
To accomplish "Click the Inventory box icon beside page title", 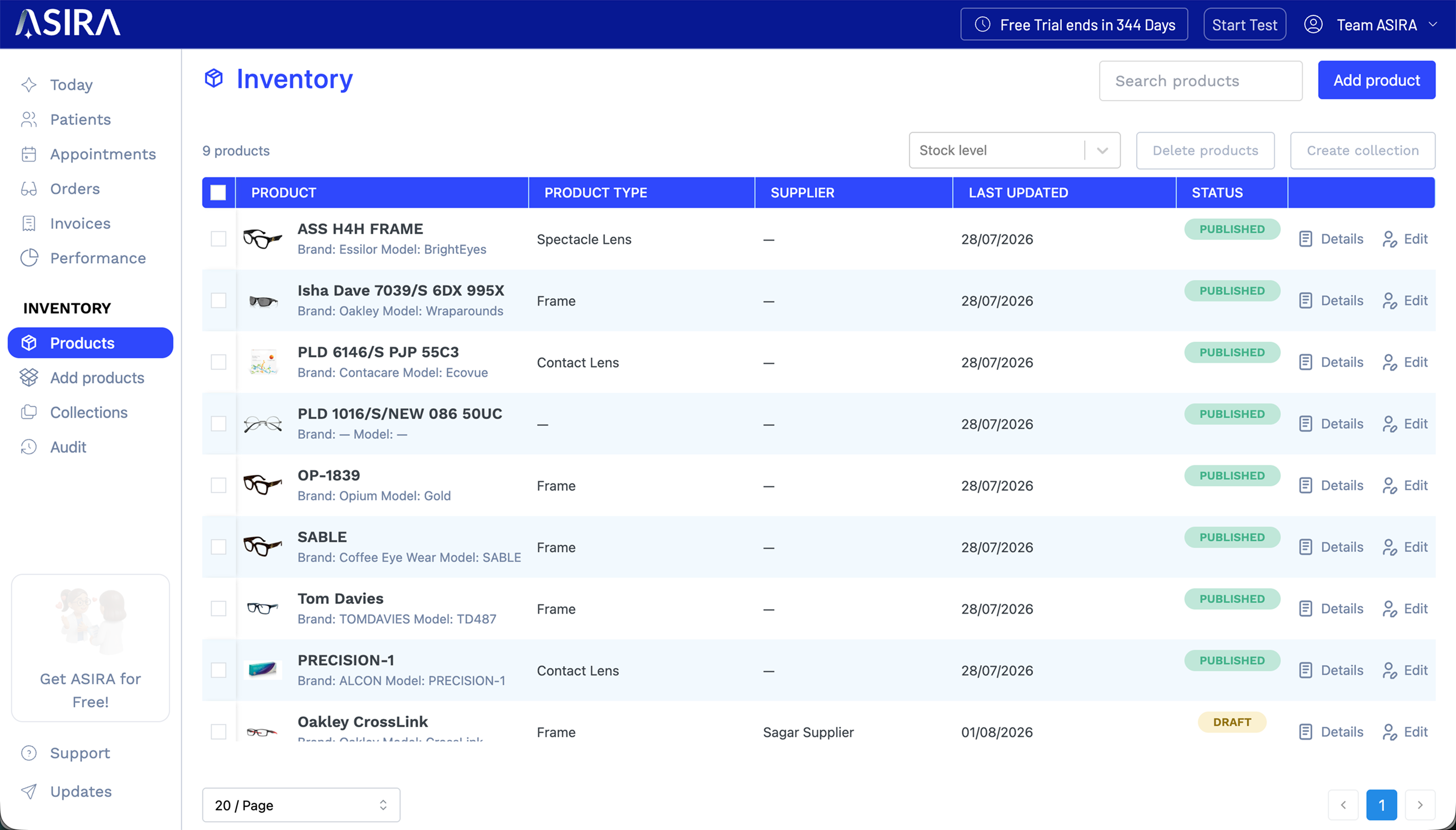I will point(214,78).
